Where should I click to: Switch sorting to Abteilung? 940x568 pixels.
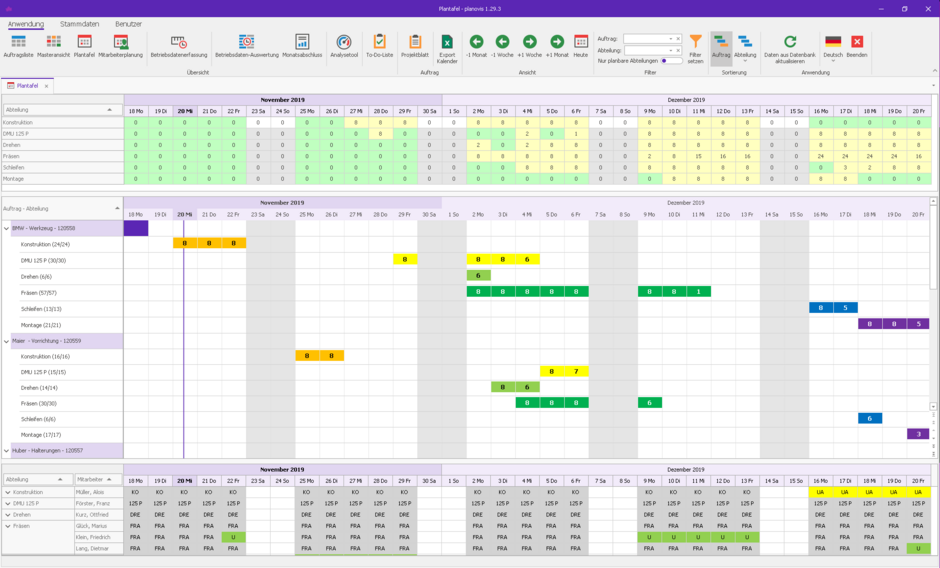(x=745, y=45)
